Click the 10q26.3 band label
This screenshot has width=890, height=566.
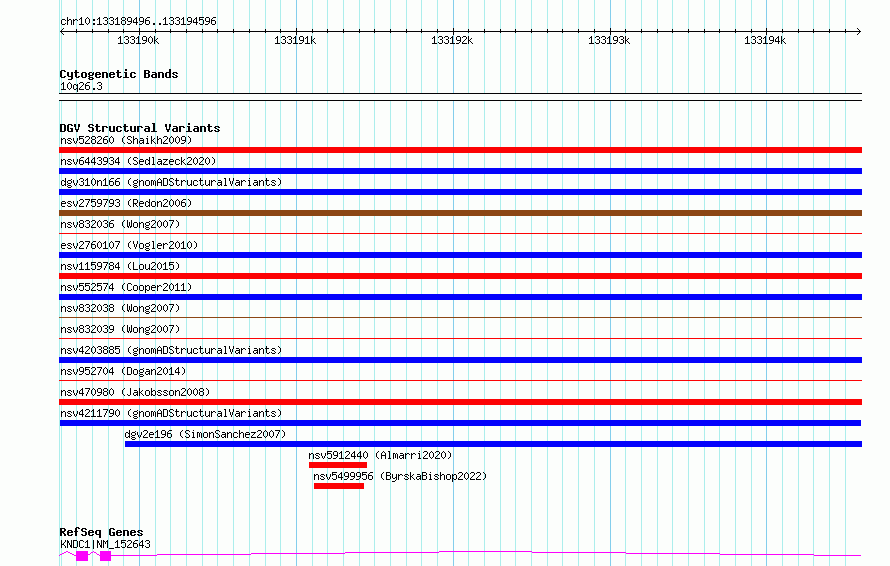81,86
